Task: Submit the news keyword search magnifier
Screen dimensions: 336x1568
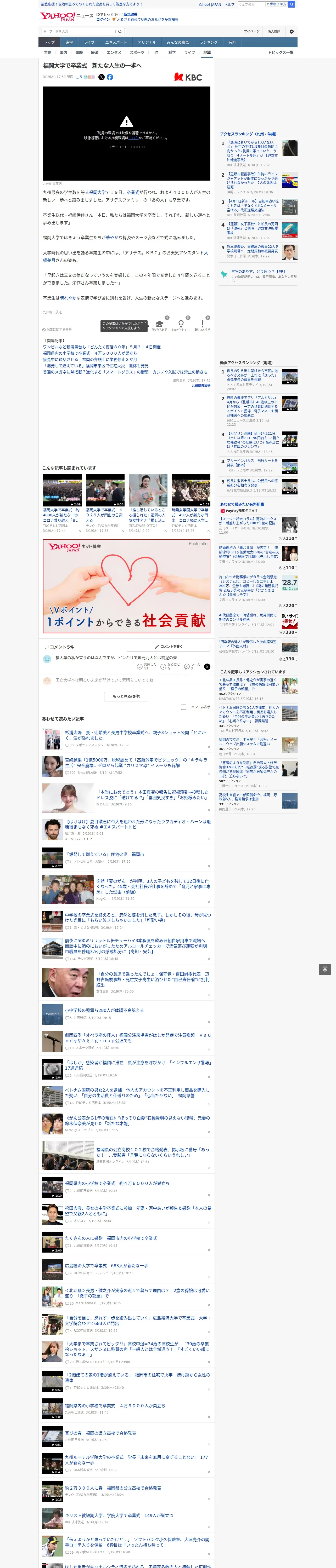Action: pyautogui.click(x=120, y=32)
